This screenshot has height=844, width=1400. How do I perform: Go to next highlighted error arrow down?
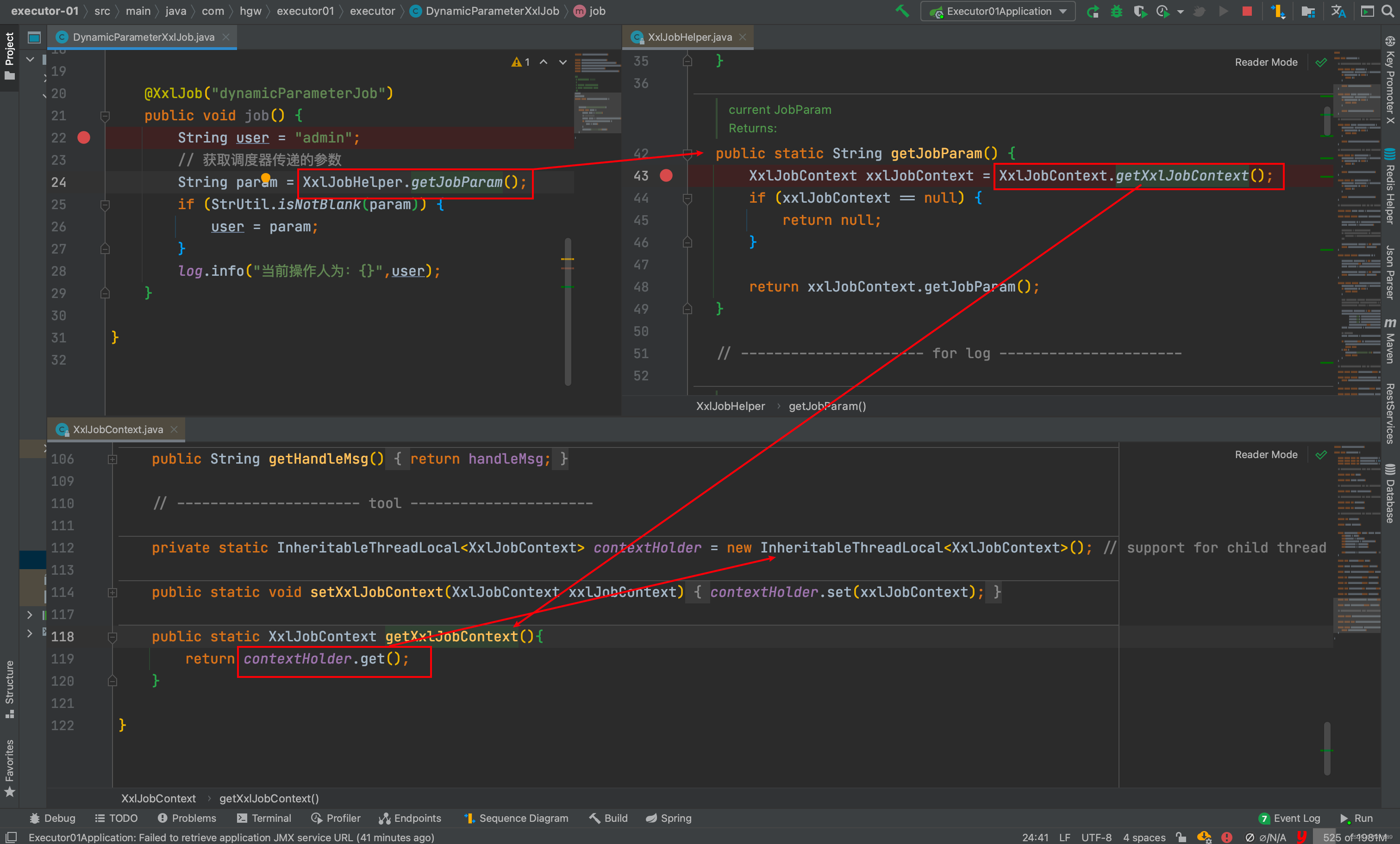click(563, 62)
